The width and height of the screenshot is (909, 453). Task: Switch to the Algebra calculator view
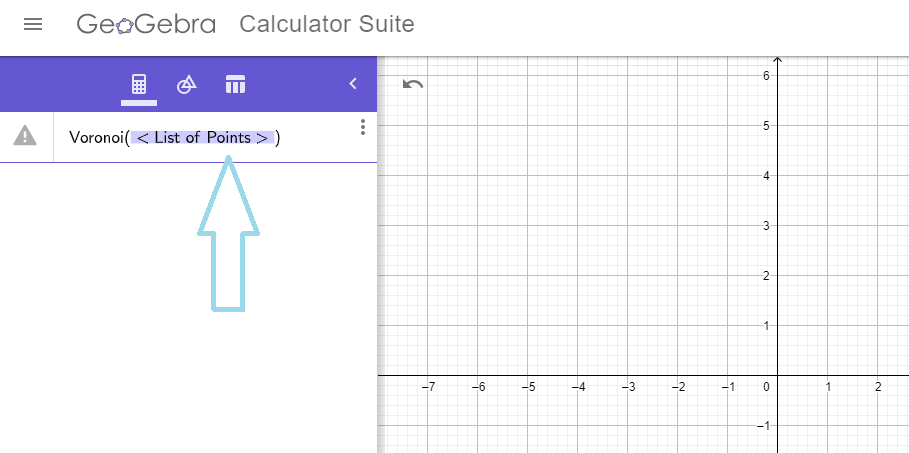pos(139,85)
